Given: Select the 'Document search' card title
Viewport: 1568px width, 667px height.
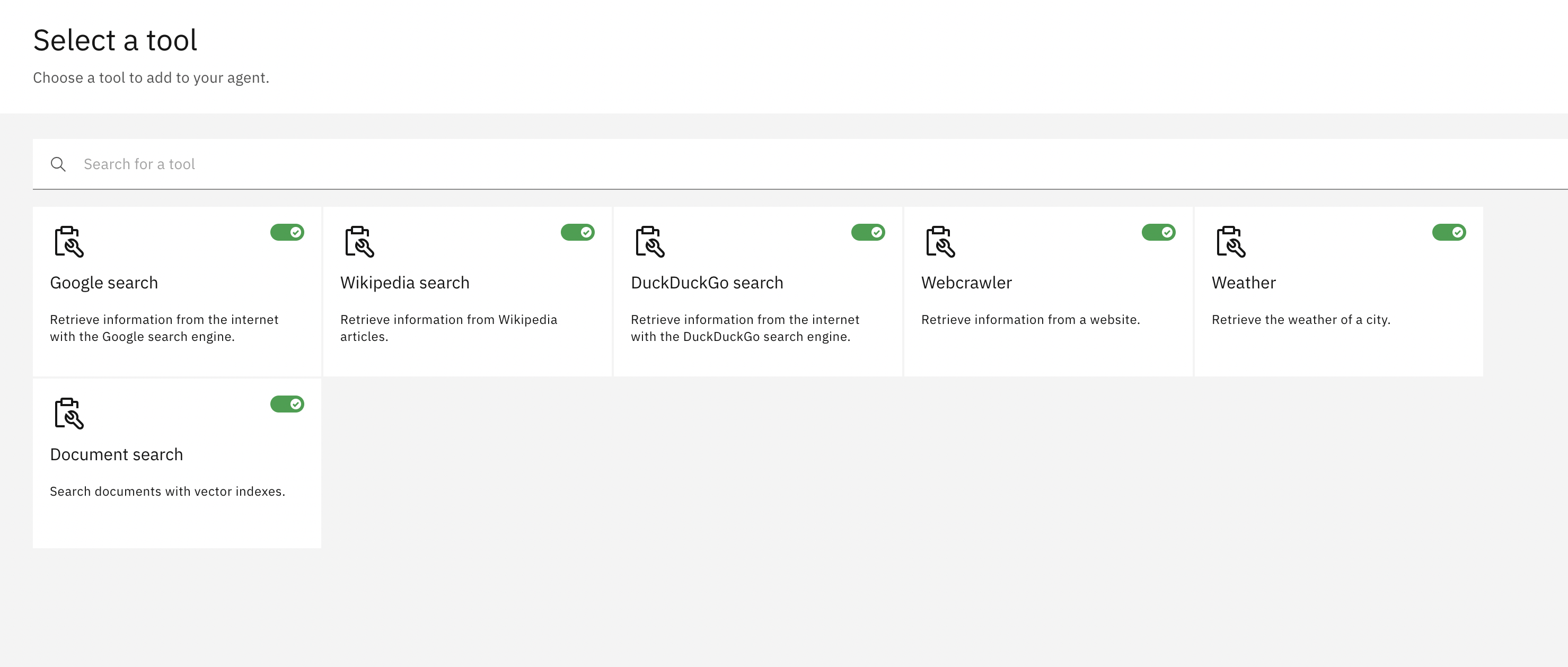Looking at the screenshot, I should tap(116, 454).
